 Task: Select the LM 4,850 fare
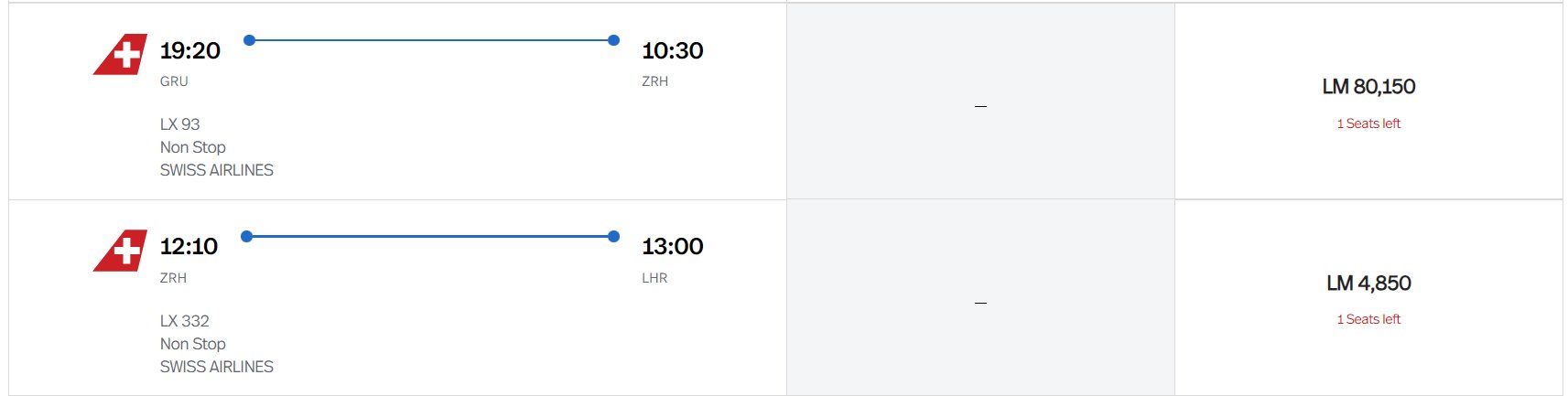[x=1368, y=284]
